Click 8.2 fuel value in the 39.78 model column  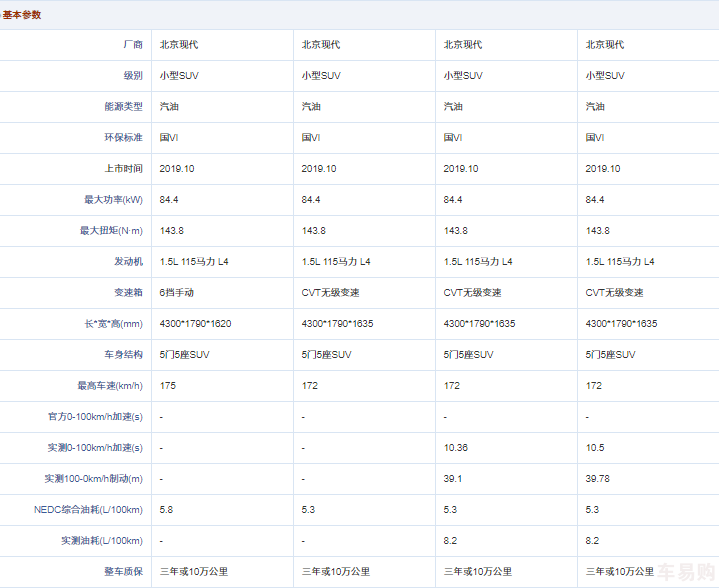[x=592, y=541]
